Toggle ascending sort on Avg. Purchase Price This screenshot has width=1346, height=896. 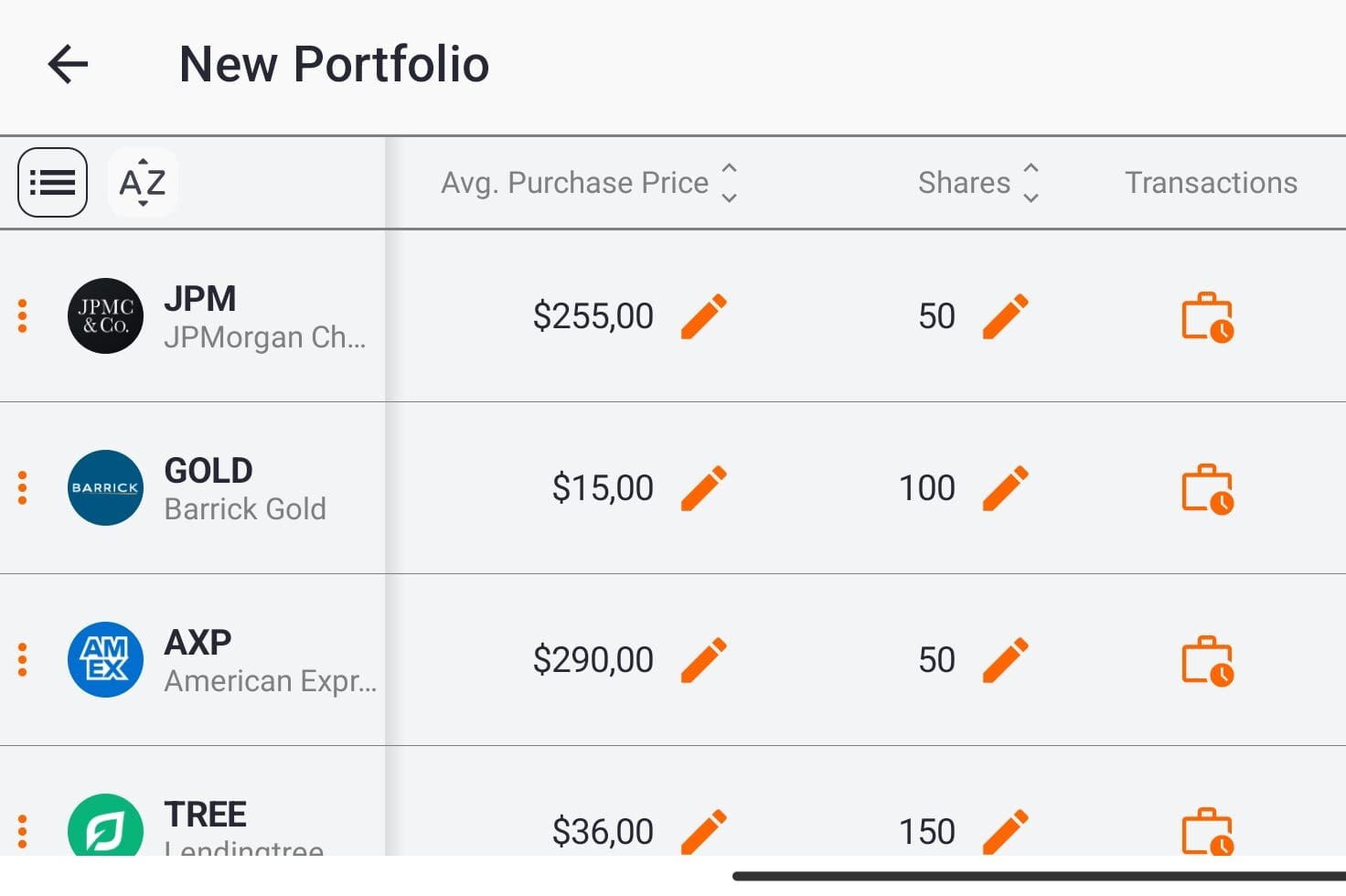point(729,168)
